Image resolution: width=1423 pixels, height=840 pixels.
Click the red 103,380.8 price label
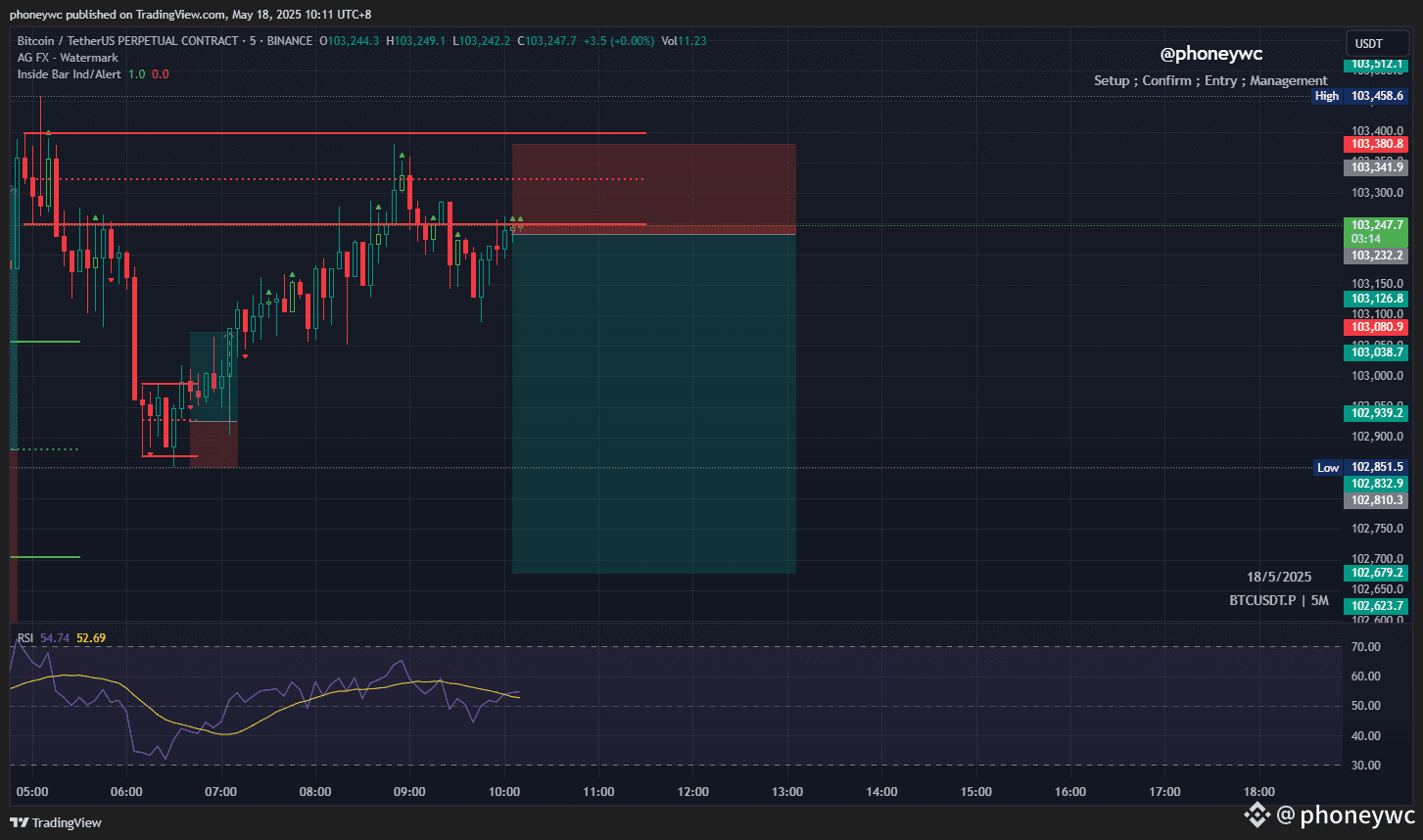[1377, 144]
